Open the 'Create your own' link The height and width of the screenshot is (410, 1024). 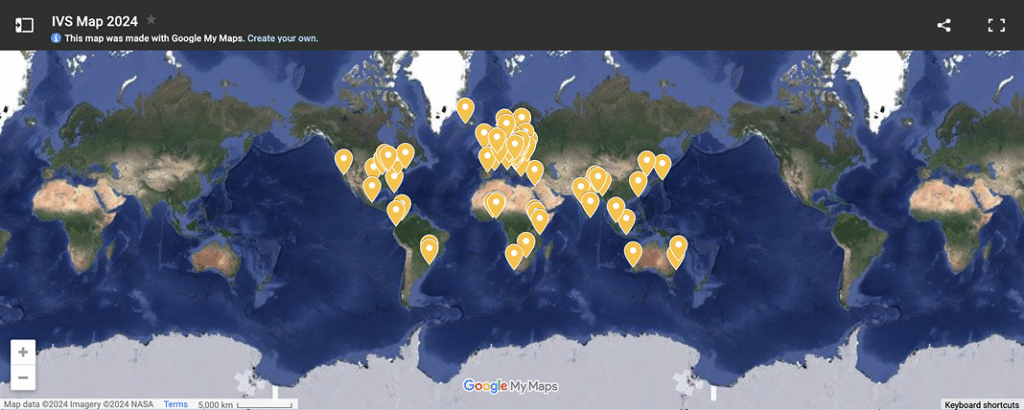282,38
